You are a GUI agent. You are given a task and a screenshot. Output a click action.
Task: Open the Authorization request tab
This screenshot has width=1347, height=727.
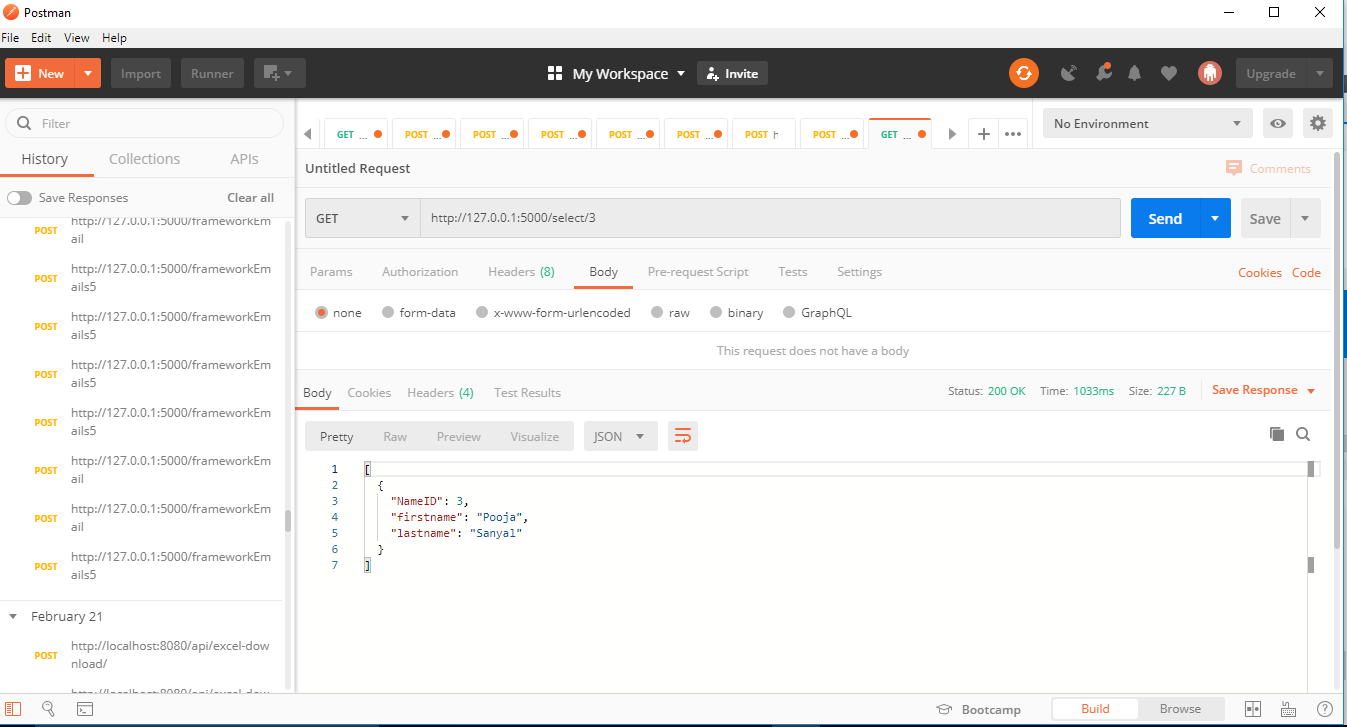click(x=420, y=272)
